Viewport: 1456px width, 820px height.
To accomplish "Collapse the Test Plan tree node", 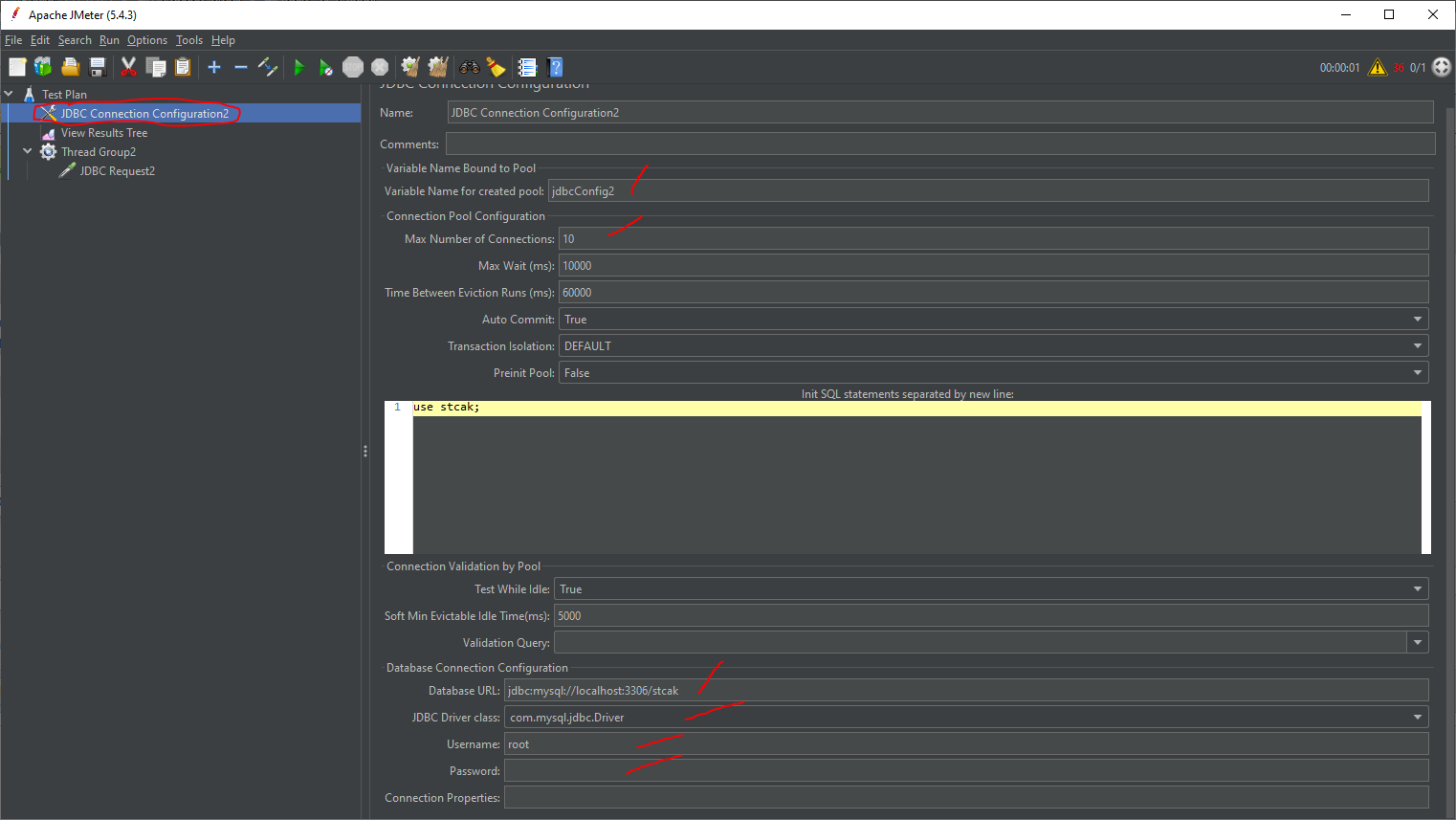I will (9, 94).
